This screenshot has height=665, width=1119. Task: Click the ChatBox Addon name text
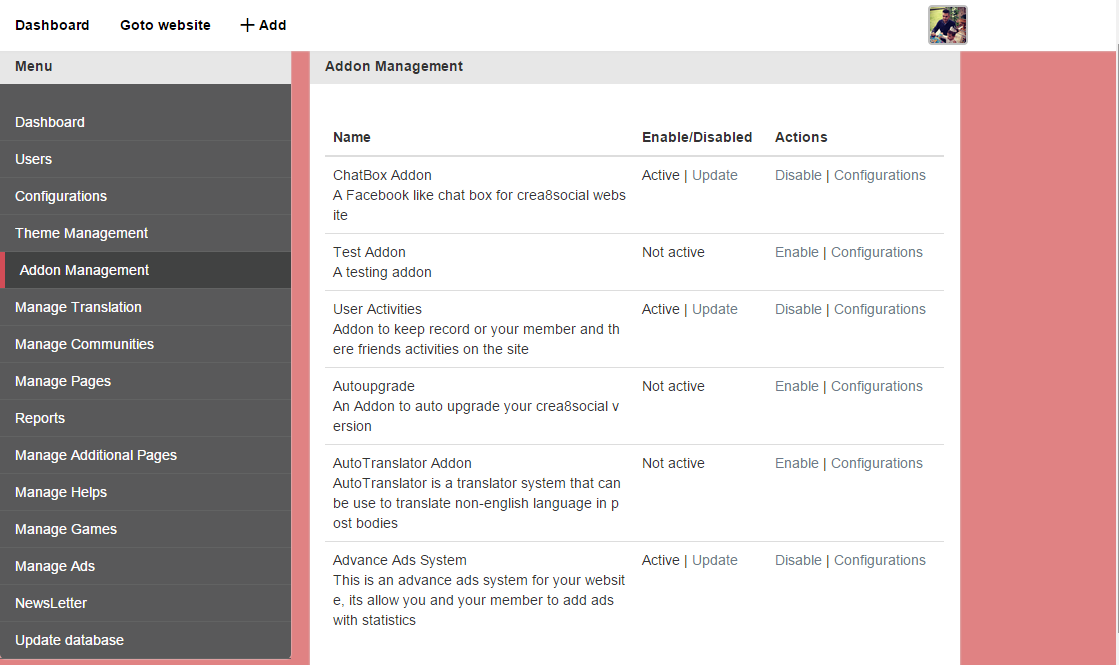(x=382, y=176)
